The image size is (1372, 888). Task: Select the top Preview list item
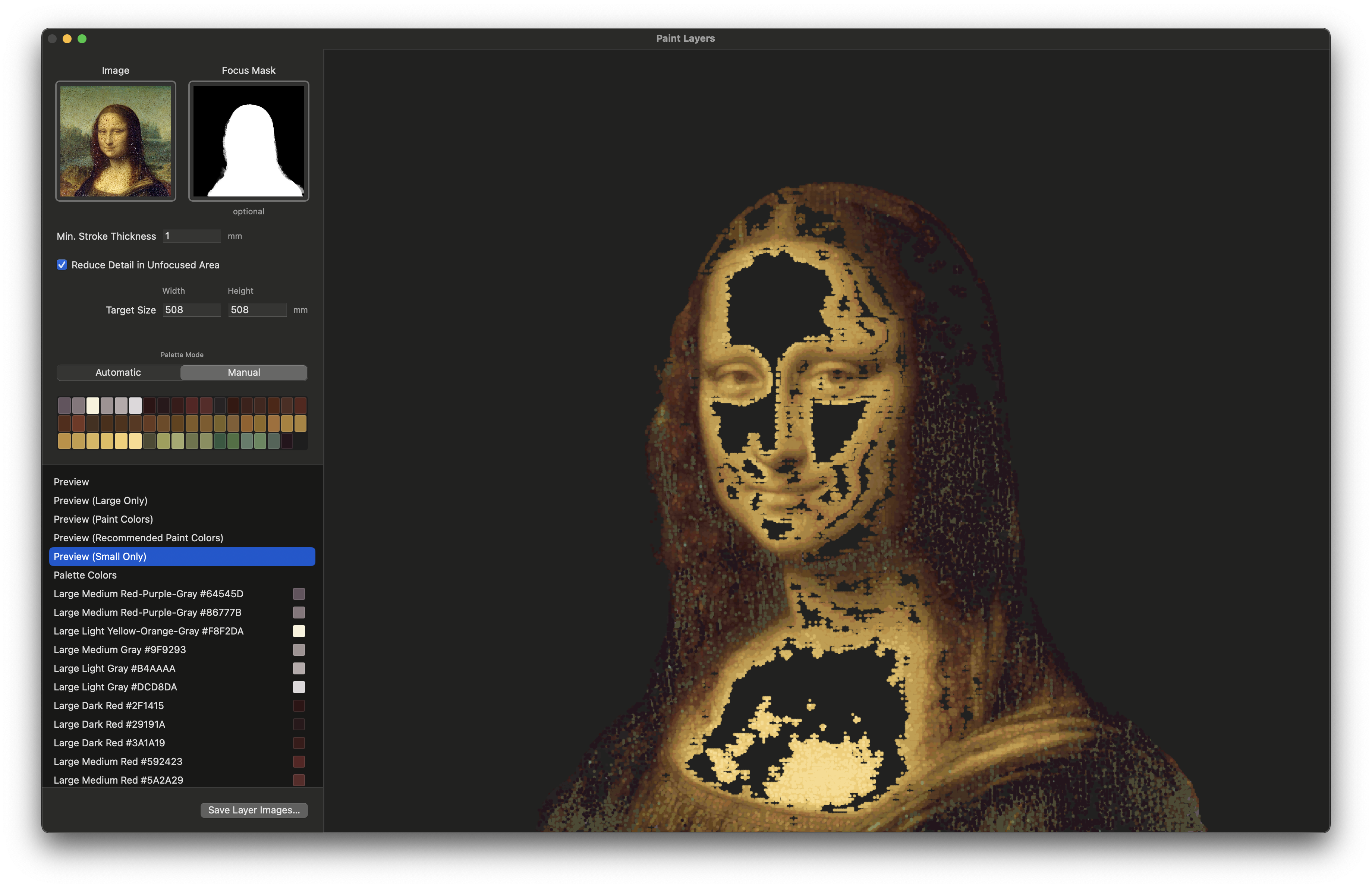click(x=71, y=482)
